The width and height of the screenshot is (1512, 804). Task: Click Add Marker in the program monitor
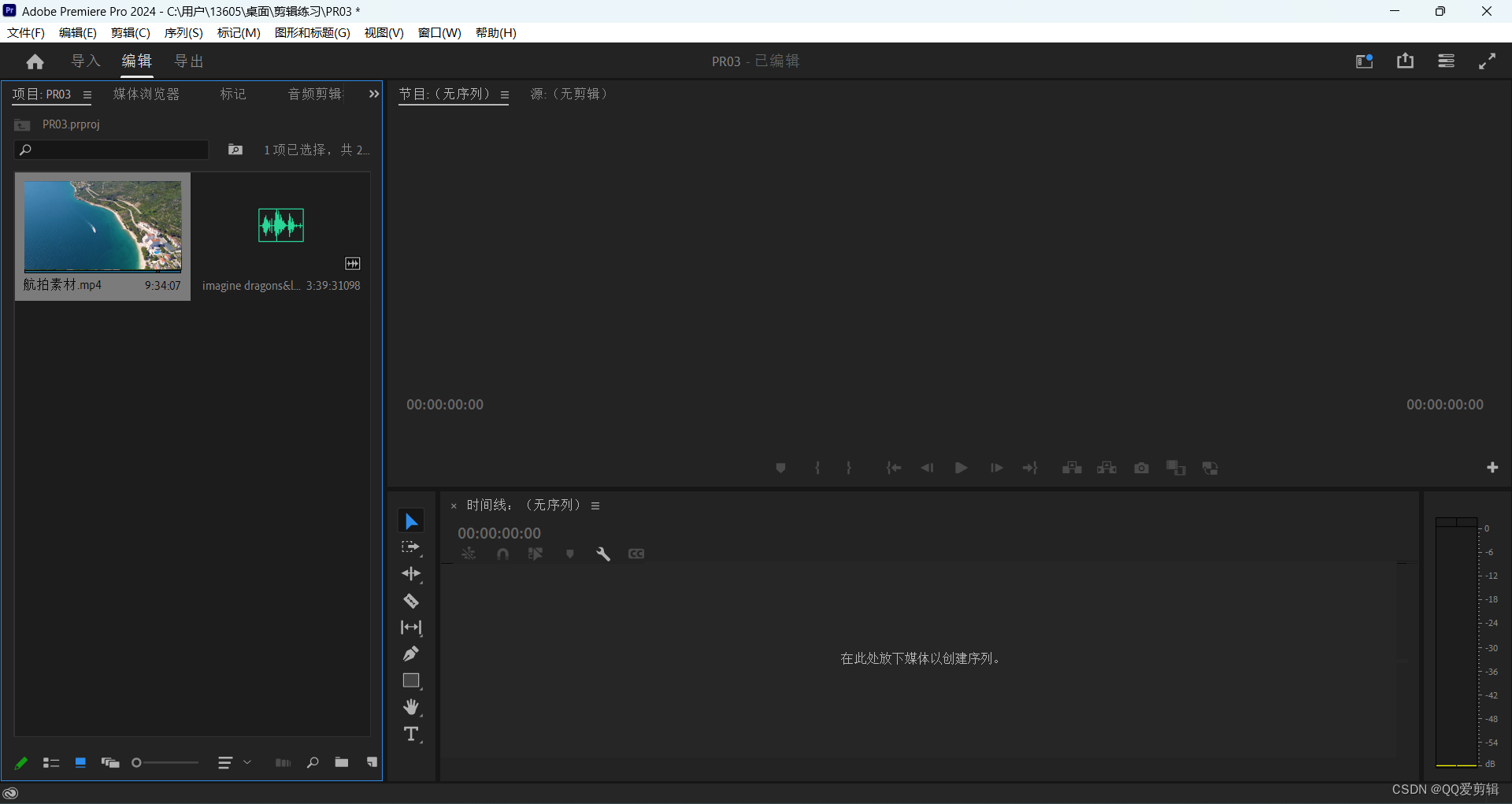(x=780, y=468)
